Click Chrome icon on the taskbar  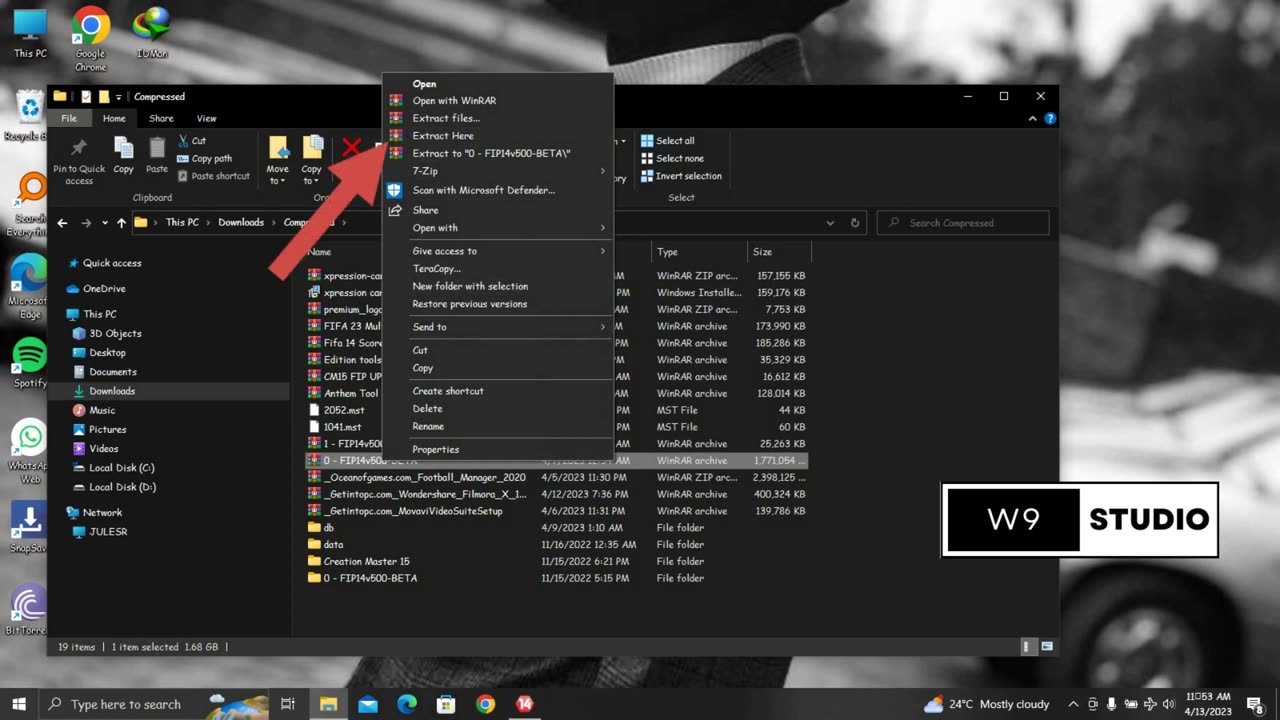pyautogui.click(x=485, y=704)
